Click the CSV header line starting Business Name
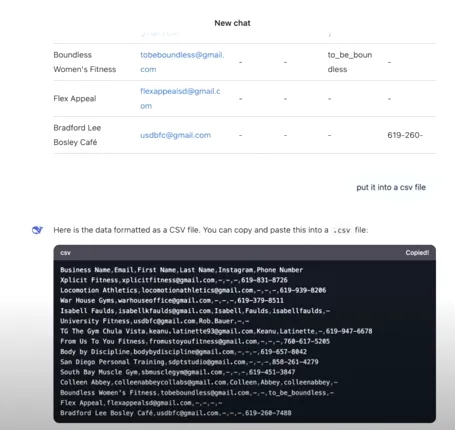The height and width of the screenshot is (430, 455). [x=181, y=270]
